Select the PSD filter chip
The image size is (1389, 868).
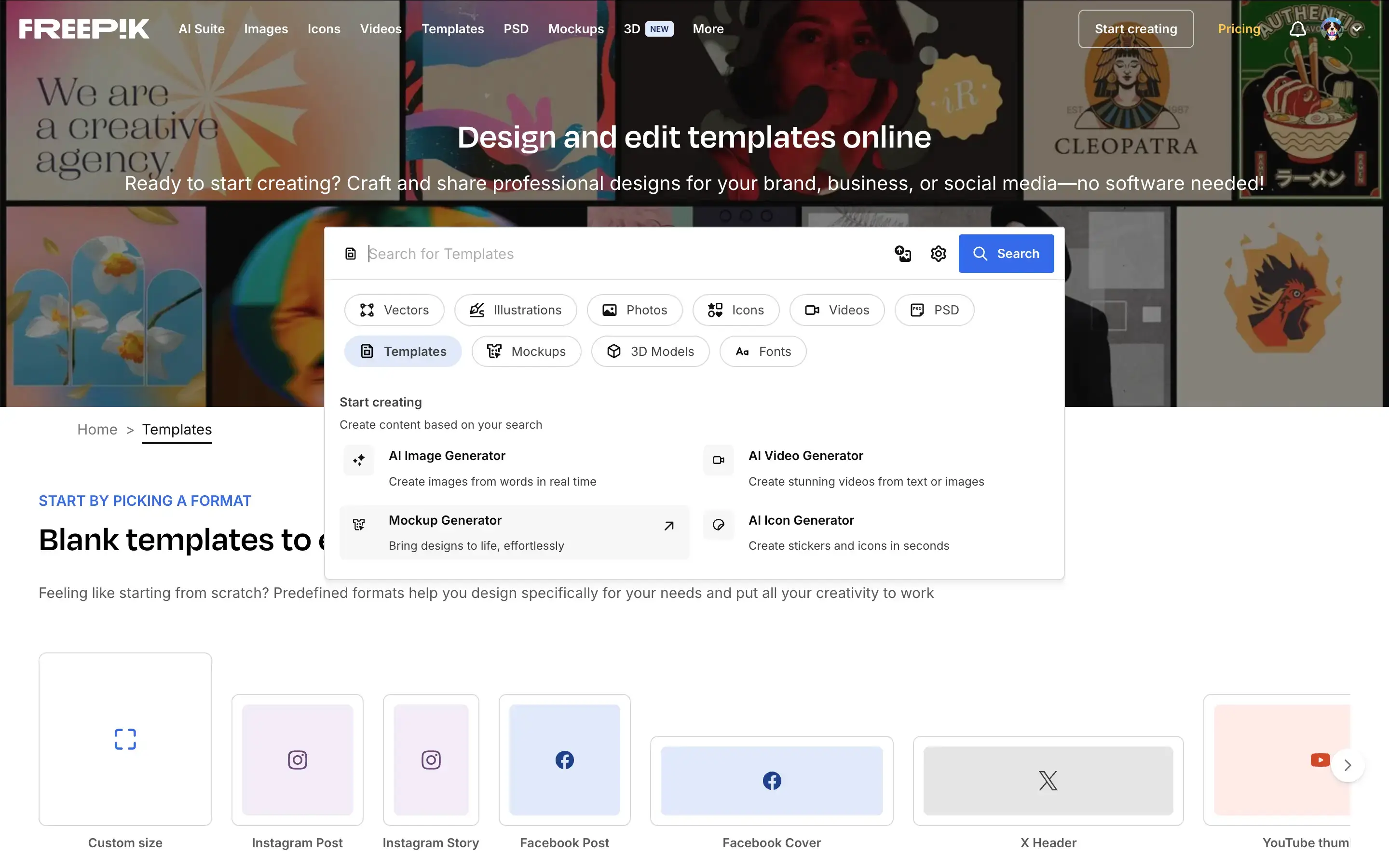pyautogui.click(x=934, y=310)
